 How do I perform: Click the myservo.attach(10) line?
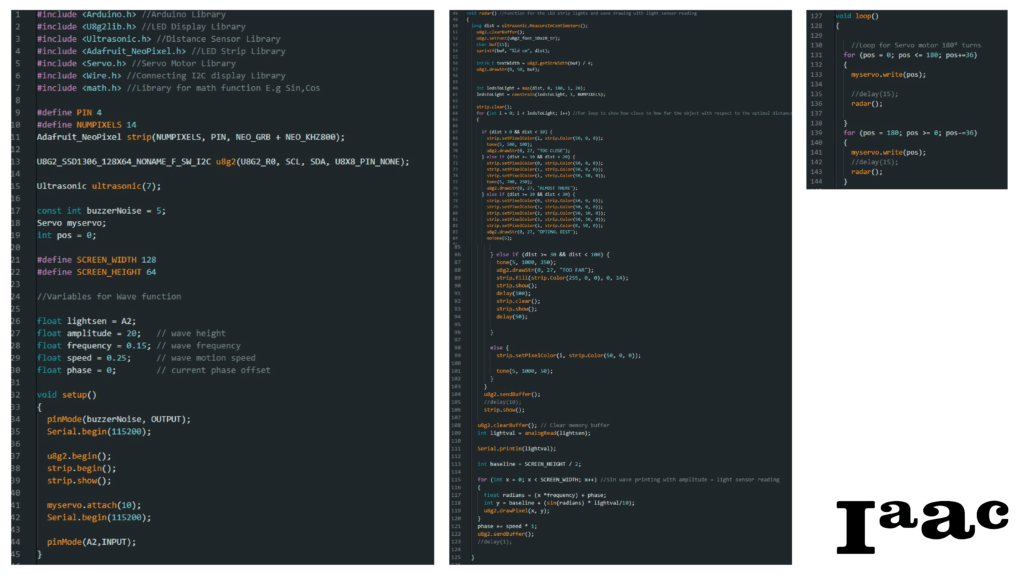[x=93, y=505]
